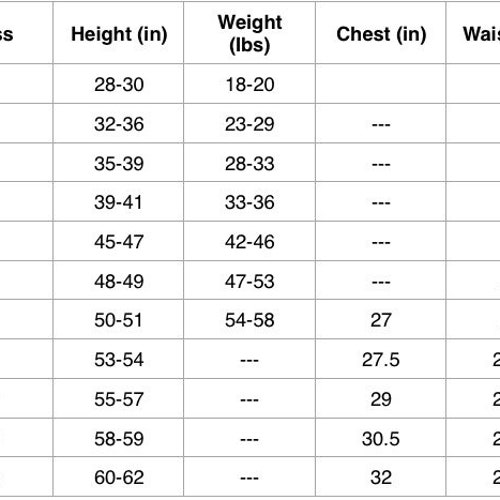The image size is (500, 500).
Task: Click the weight cell 54-58
Action: 250,320
